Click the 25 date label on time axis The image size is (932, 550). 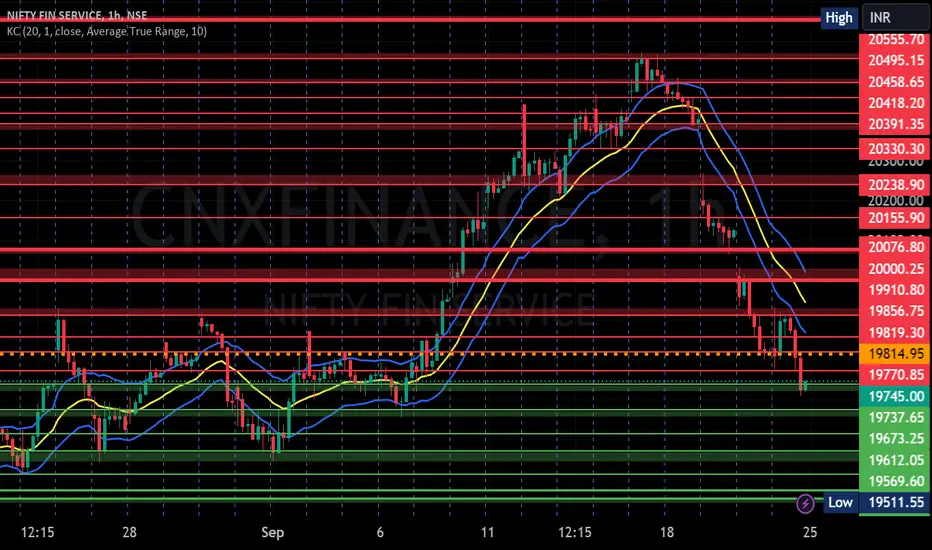click(810, 532)
